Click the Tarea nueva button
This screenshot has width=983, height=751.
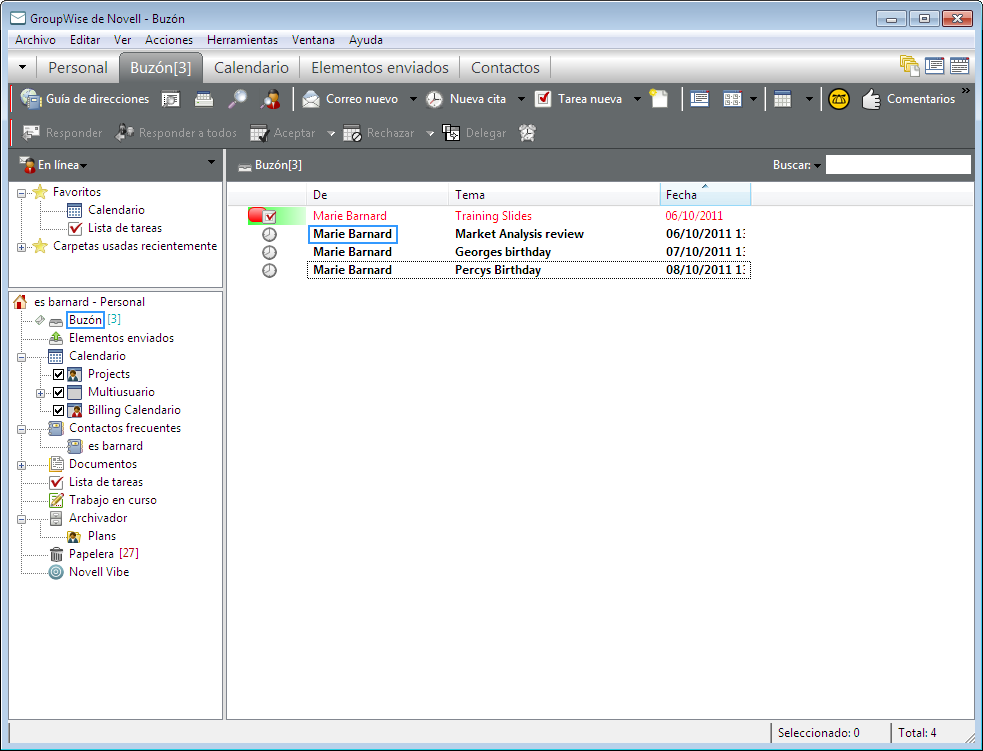point(579,99)
